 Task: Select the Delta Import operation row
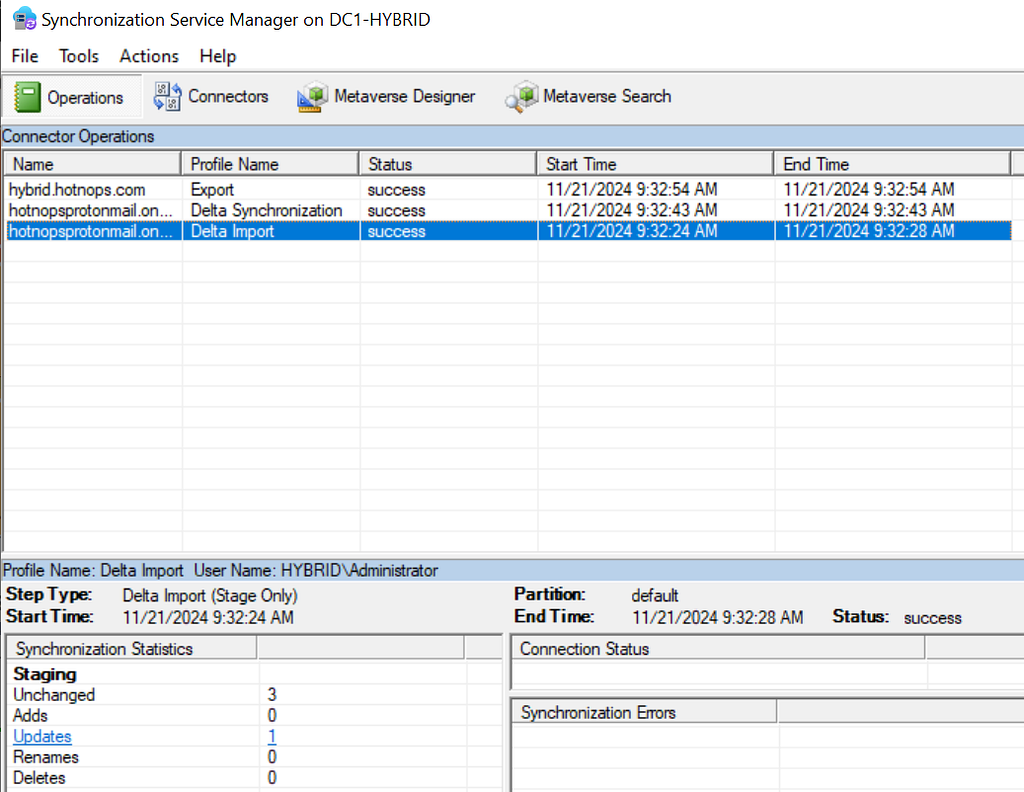[x=508, y=231]
